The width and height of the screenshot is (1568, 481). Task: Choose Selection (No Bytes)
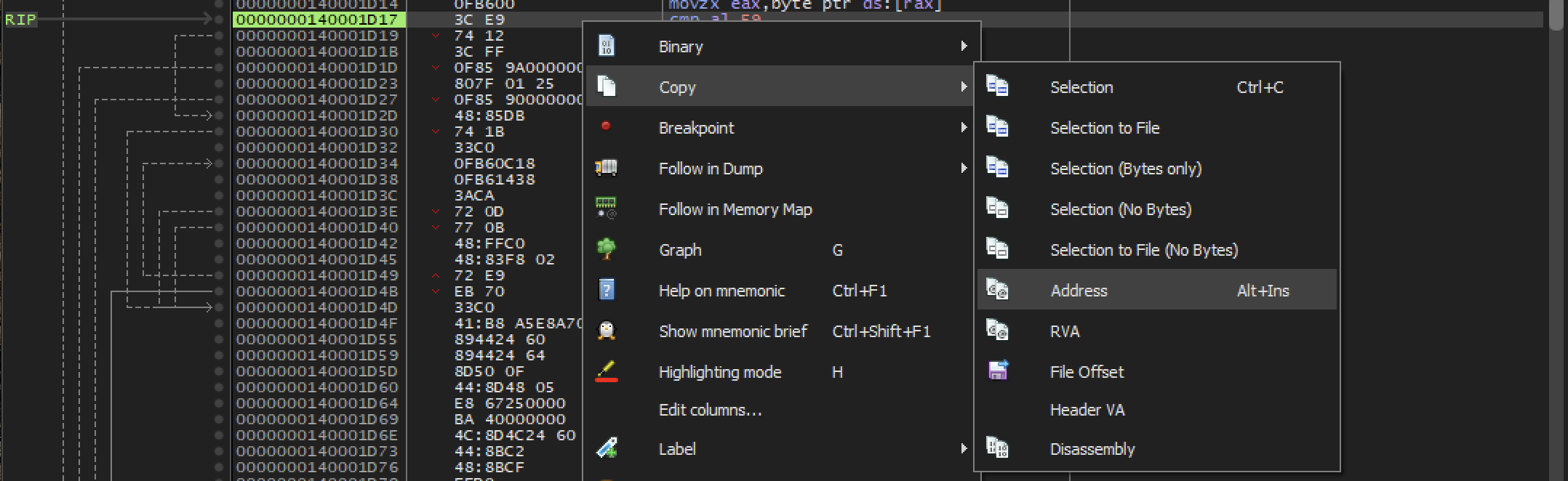click(x=1157, y=209)
